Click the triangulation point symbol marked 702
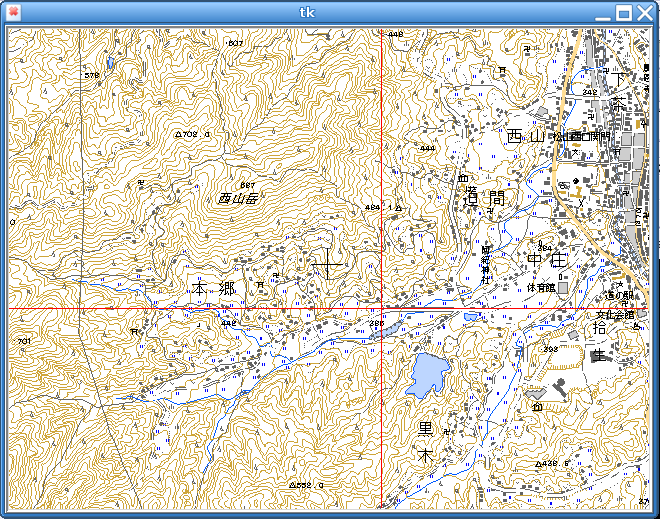Screen dimensions: 660x519 179,134
